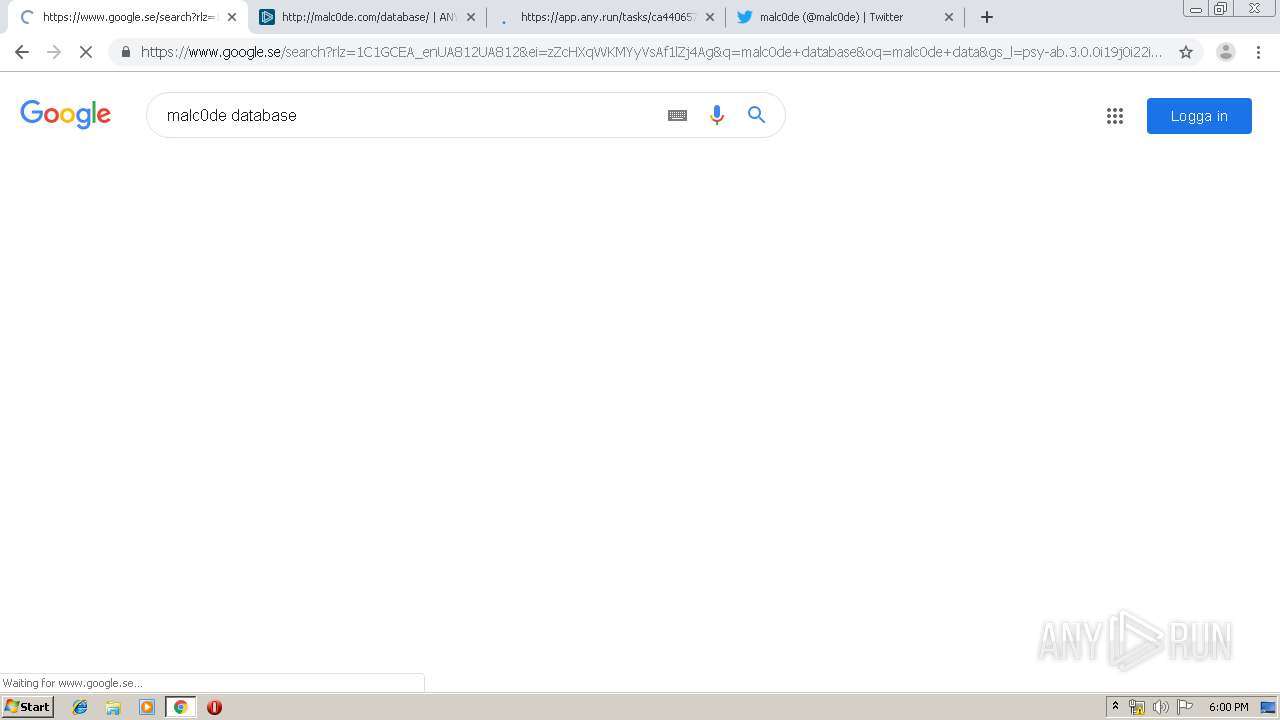Open Windows Media Player from taskbar

[x=147, y=707]
